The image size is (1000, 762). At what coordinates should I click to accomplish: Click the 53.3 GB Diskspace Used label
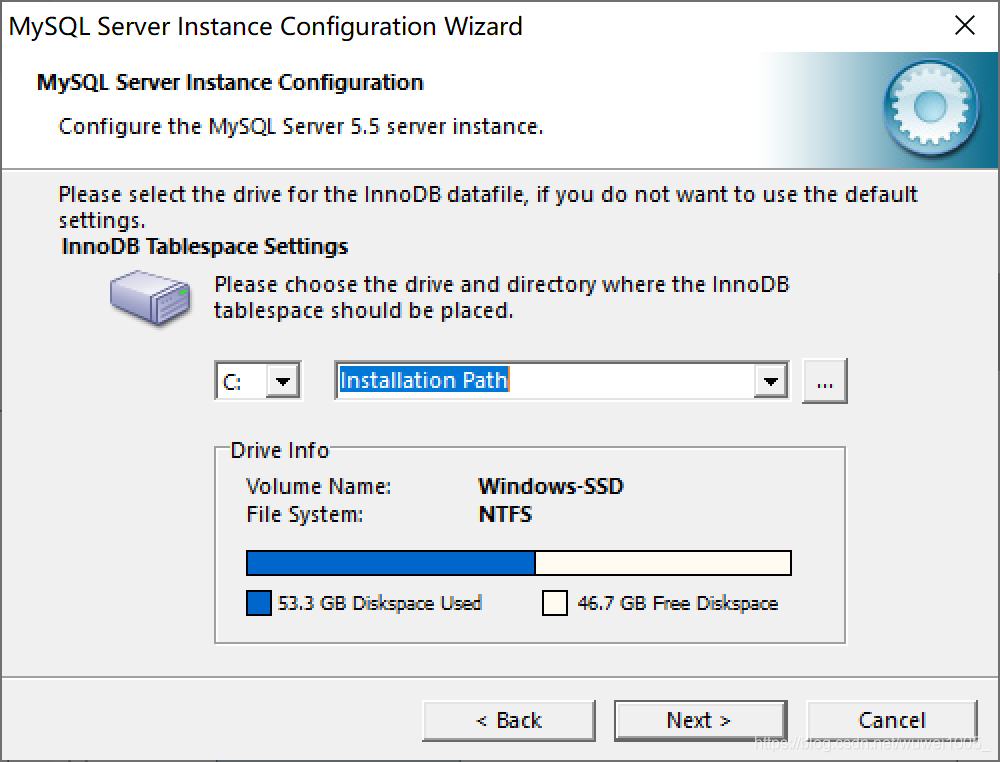point(379,603)
